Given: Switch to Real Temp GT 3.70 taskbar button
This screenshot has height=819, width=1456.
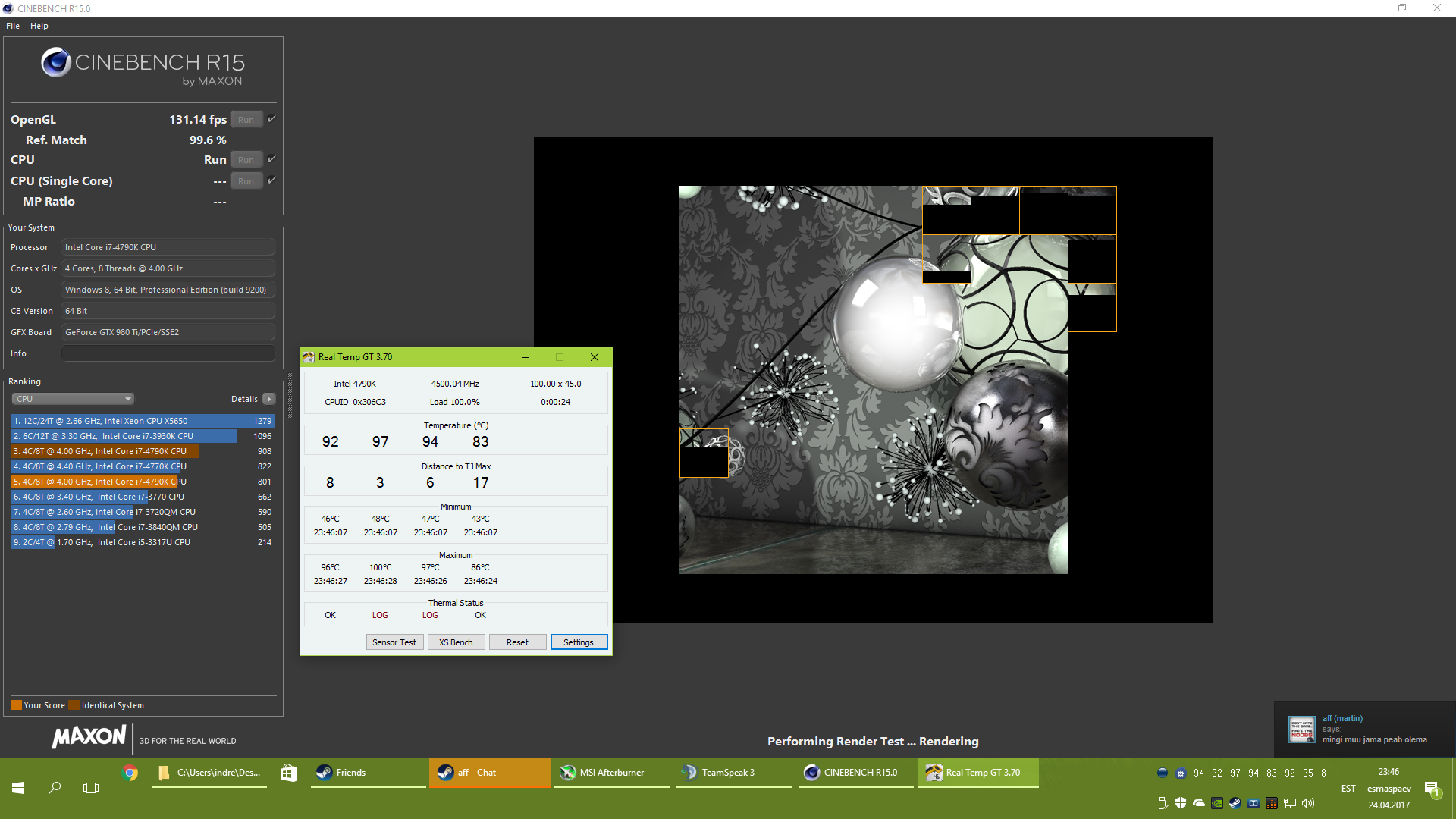Looking at the screenshot, I should (978, 773).
